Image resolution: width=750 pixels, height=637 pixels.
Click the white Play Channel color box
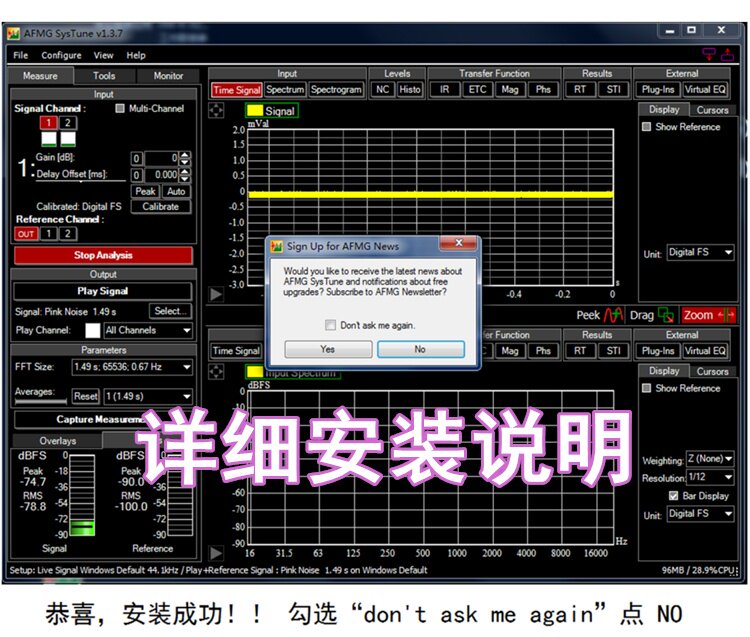(x=92, y=330)
